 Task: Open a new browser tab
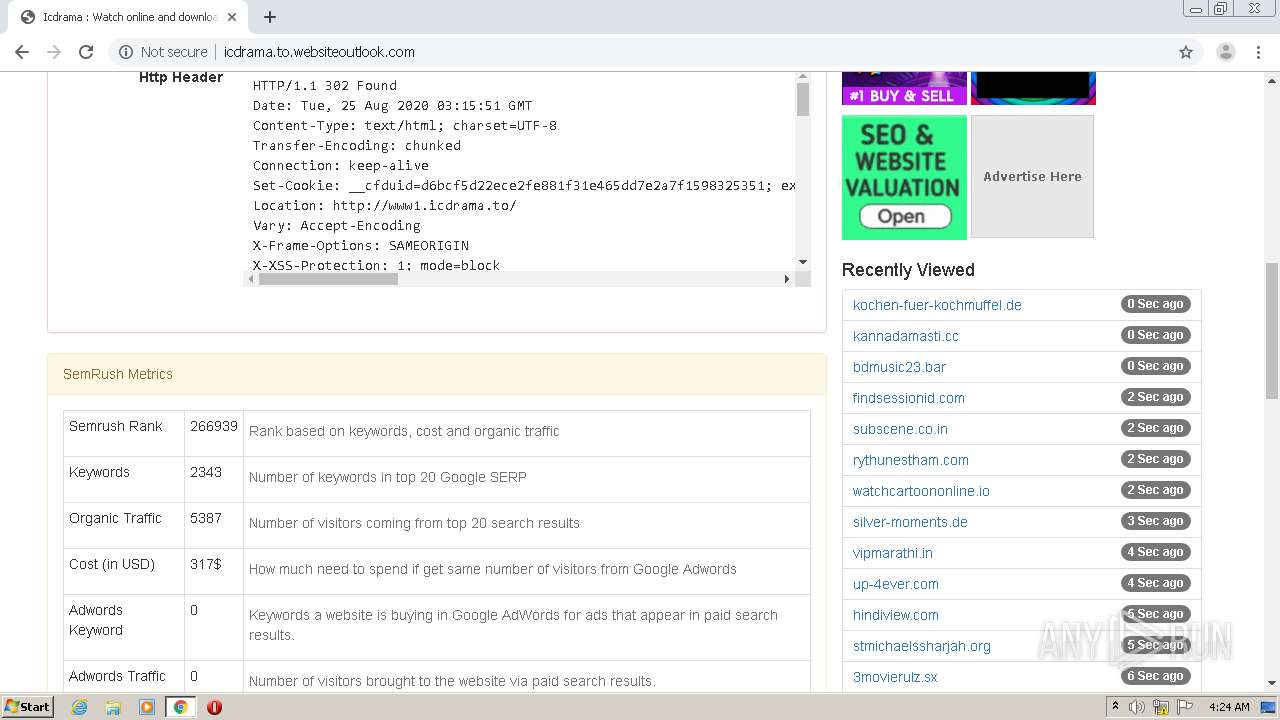(x=270, y=17)
